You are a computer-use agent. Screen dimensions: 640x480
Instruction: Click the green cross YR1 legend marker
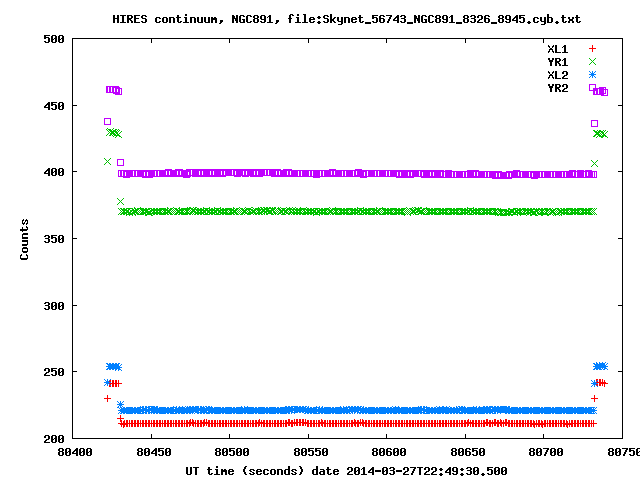592,62
